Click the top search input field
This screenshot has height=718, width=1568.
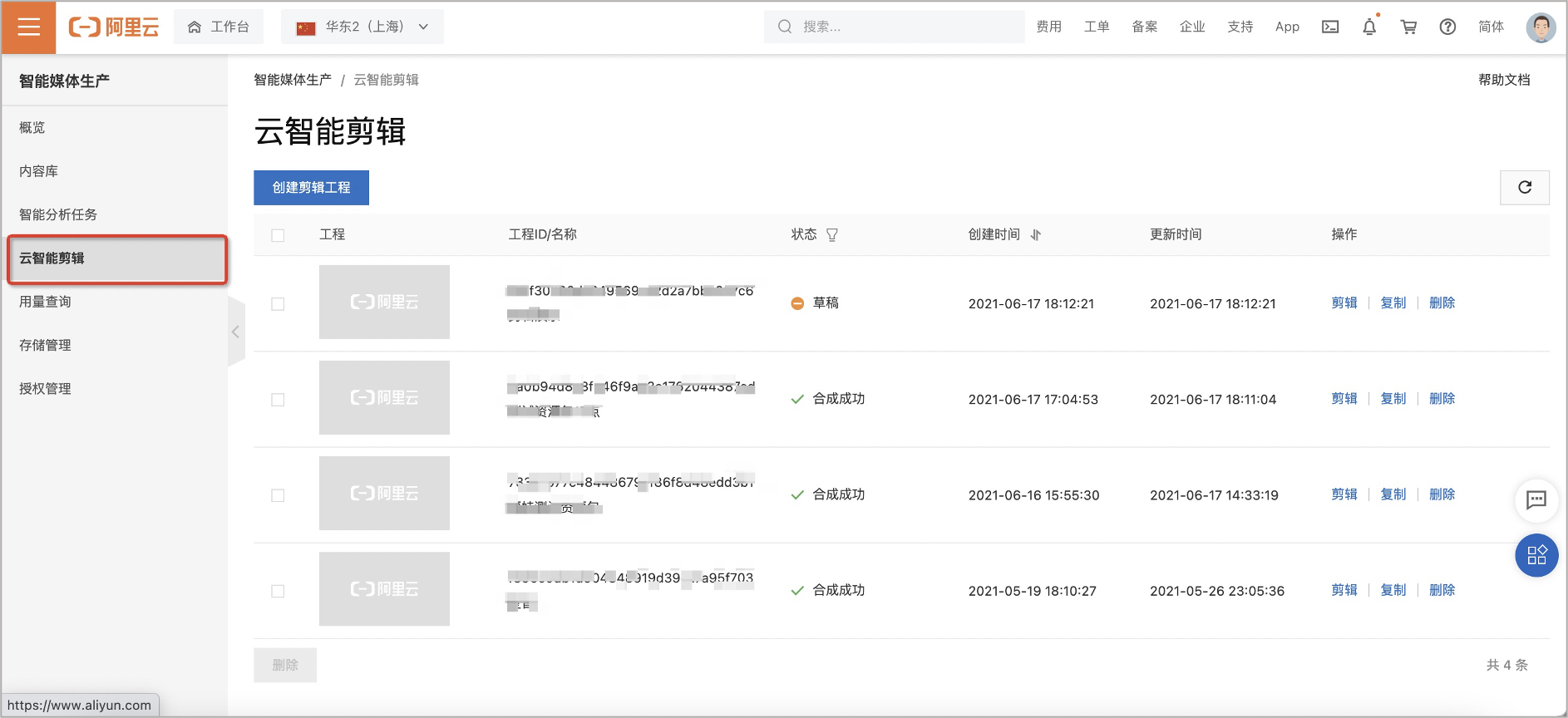(895, 27)
